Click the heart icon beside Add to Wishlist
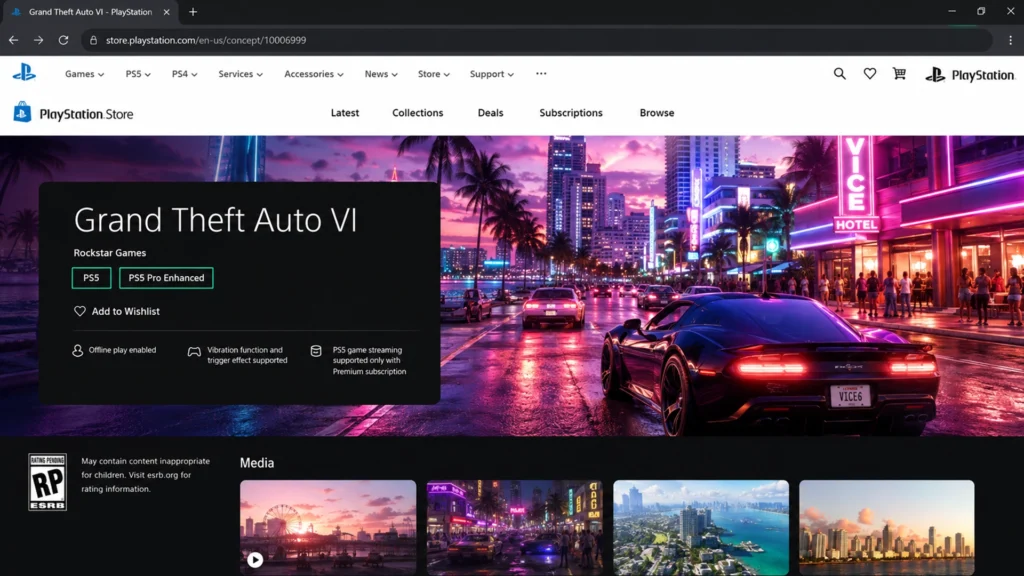 80,312
